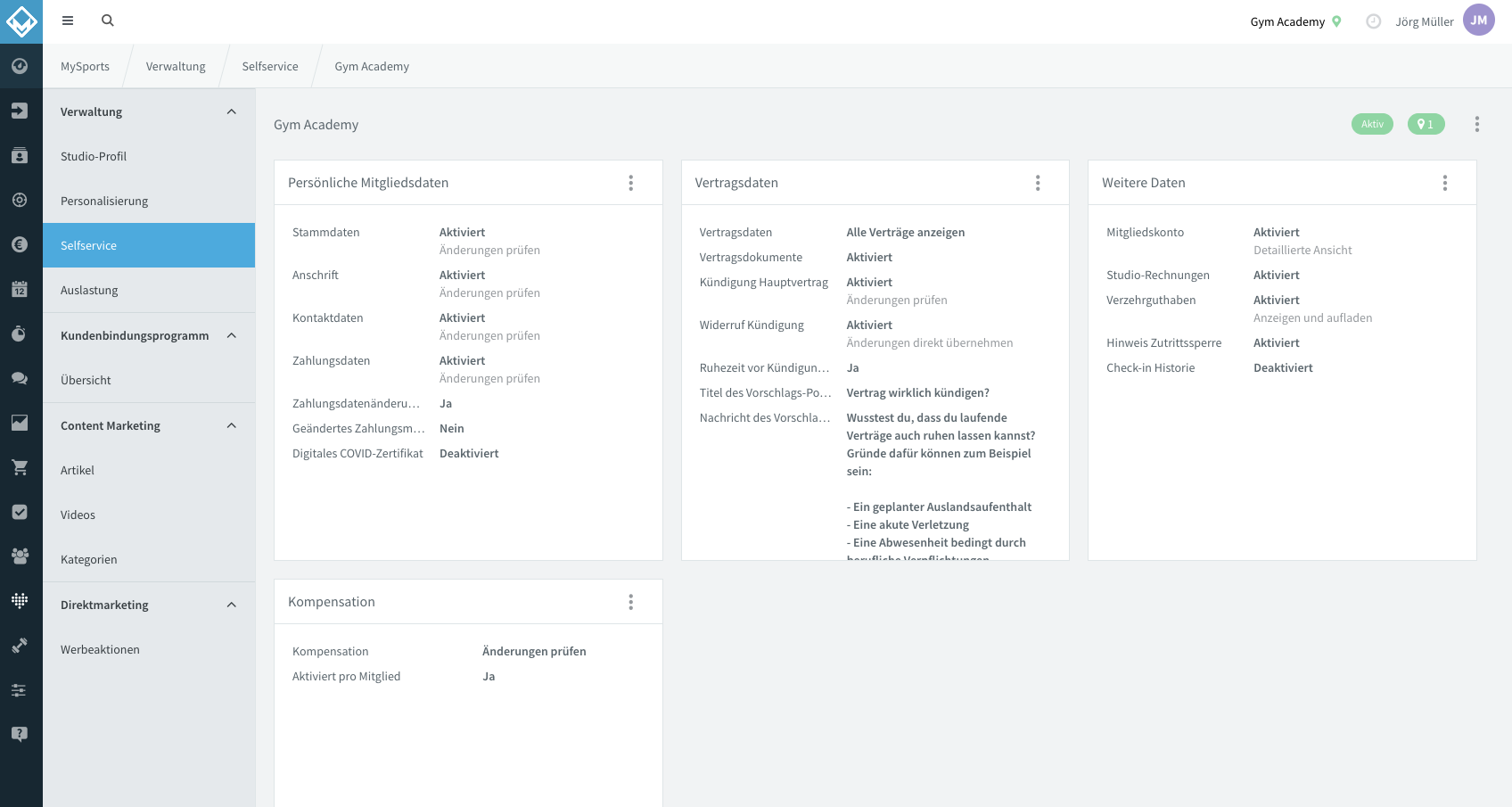Image resolution: width=1512 pixels, height=807 pixels.
Task: Open the calendar sidebar icon
Action: [20, 289]
